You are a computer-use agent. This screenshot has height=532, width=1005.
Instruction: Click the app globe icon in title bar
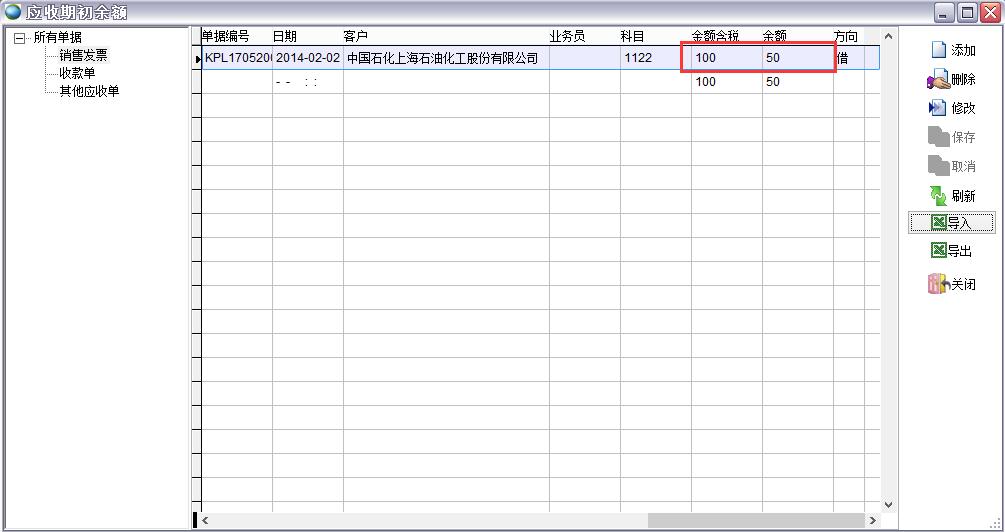click(x=13, y=12)
